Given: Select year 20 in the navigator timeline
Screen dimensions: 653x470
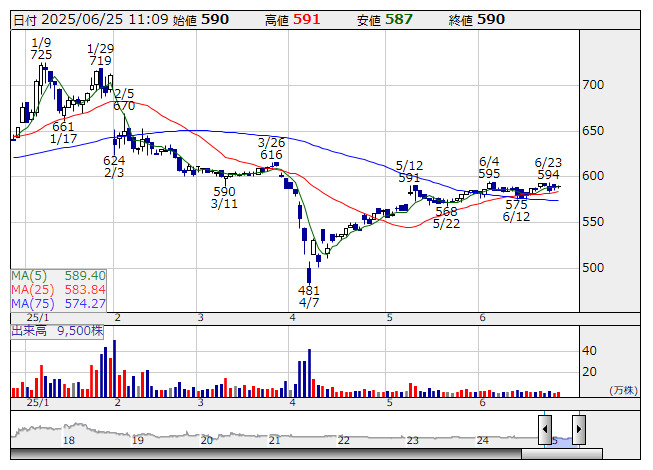Looking at the screenshot, I should (206, 440).
